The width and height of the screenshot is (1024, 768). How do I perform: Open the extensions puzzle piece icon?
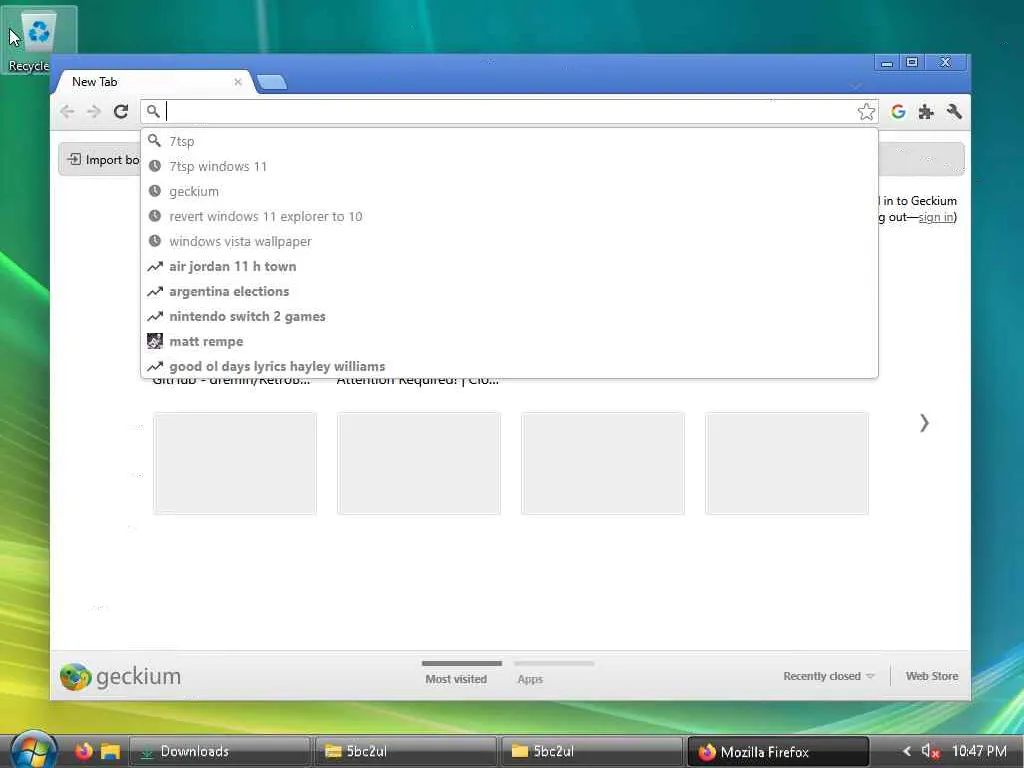(925, 112)
